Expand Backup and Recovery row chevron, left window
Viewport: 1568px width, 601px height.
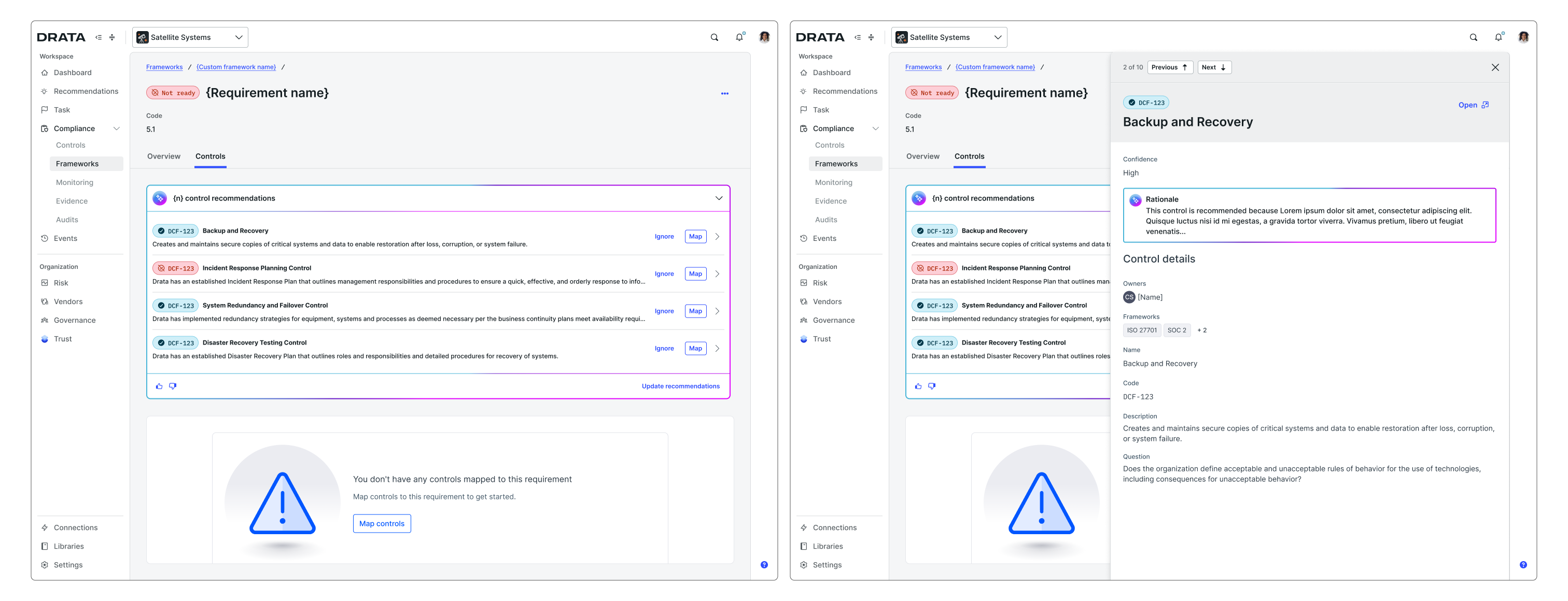click(717, 237)
